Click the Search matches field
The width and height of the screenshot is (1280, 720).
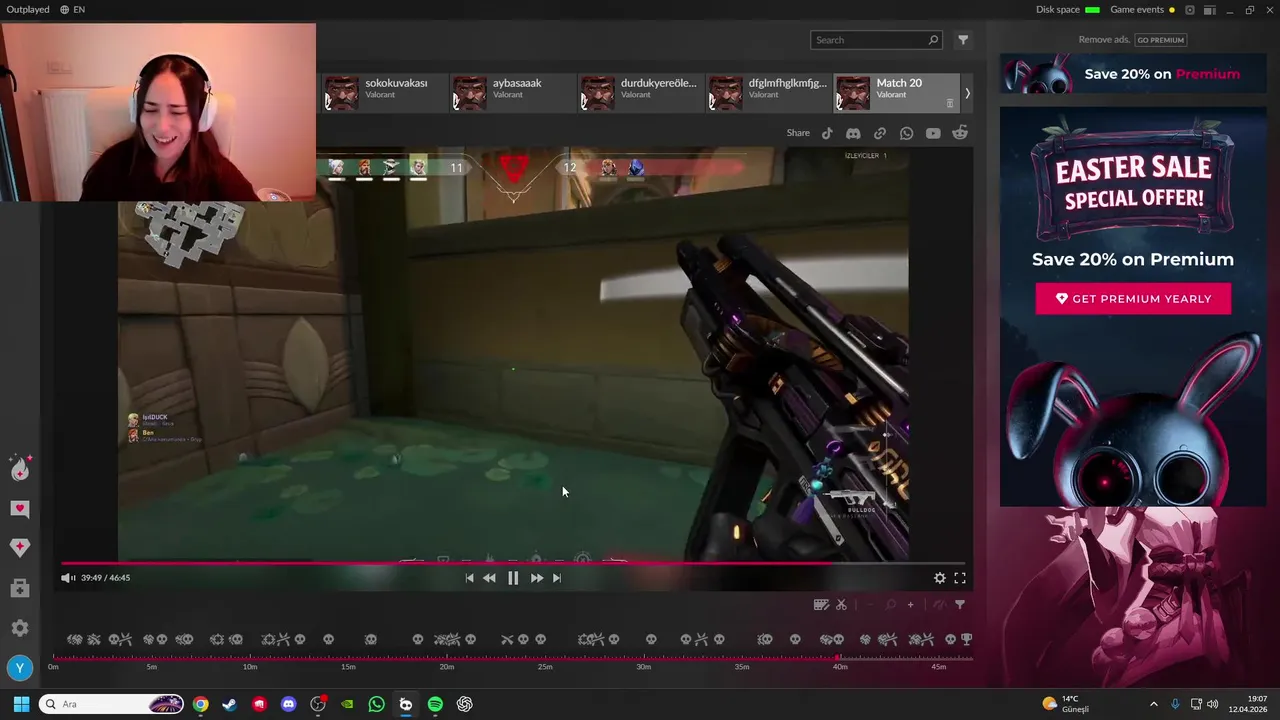pos(876,40)
